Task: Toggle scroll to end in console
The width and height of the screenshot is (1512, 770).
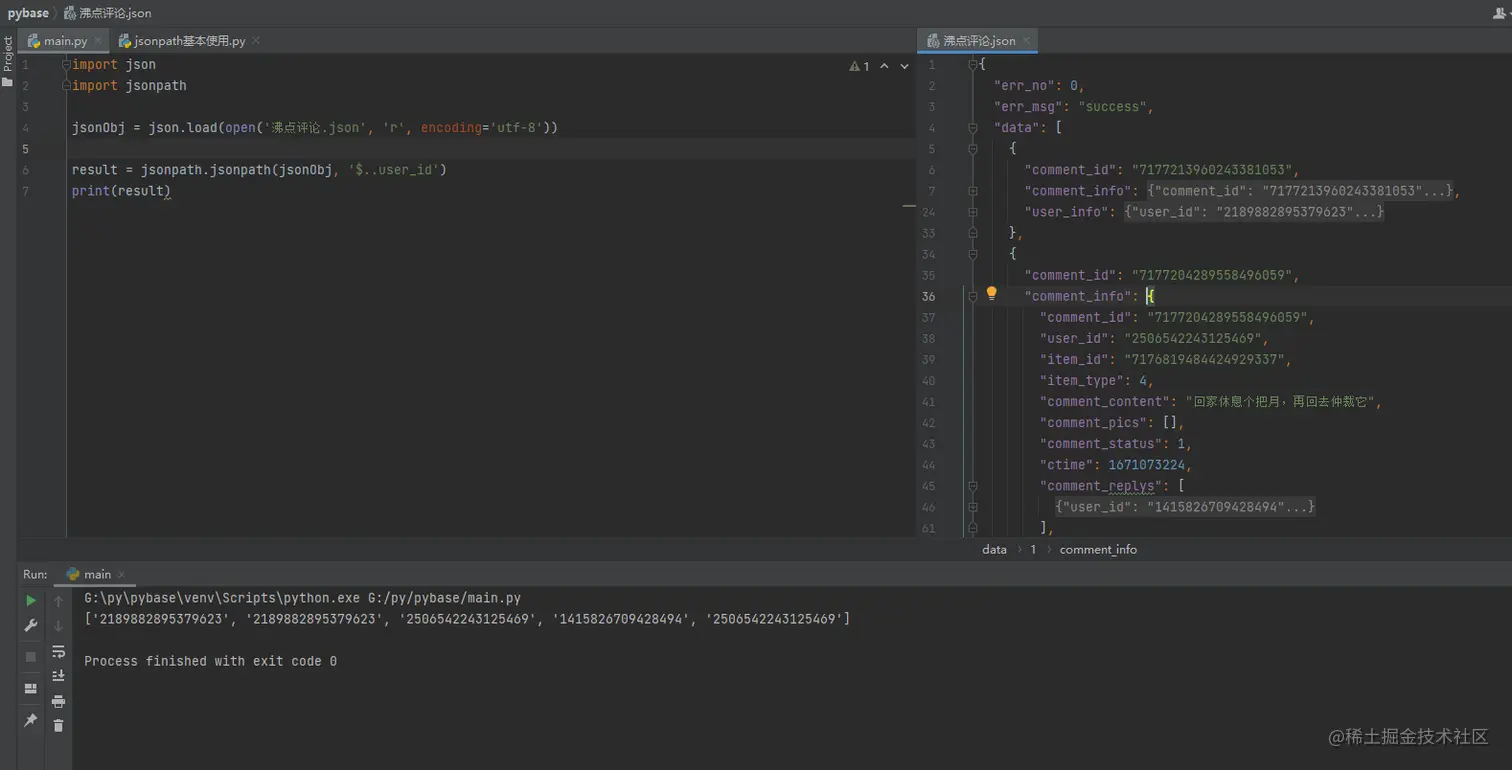Action: pos(58,676)
